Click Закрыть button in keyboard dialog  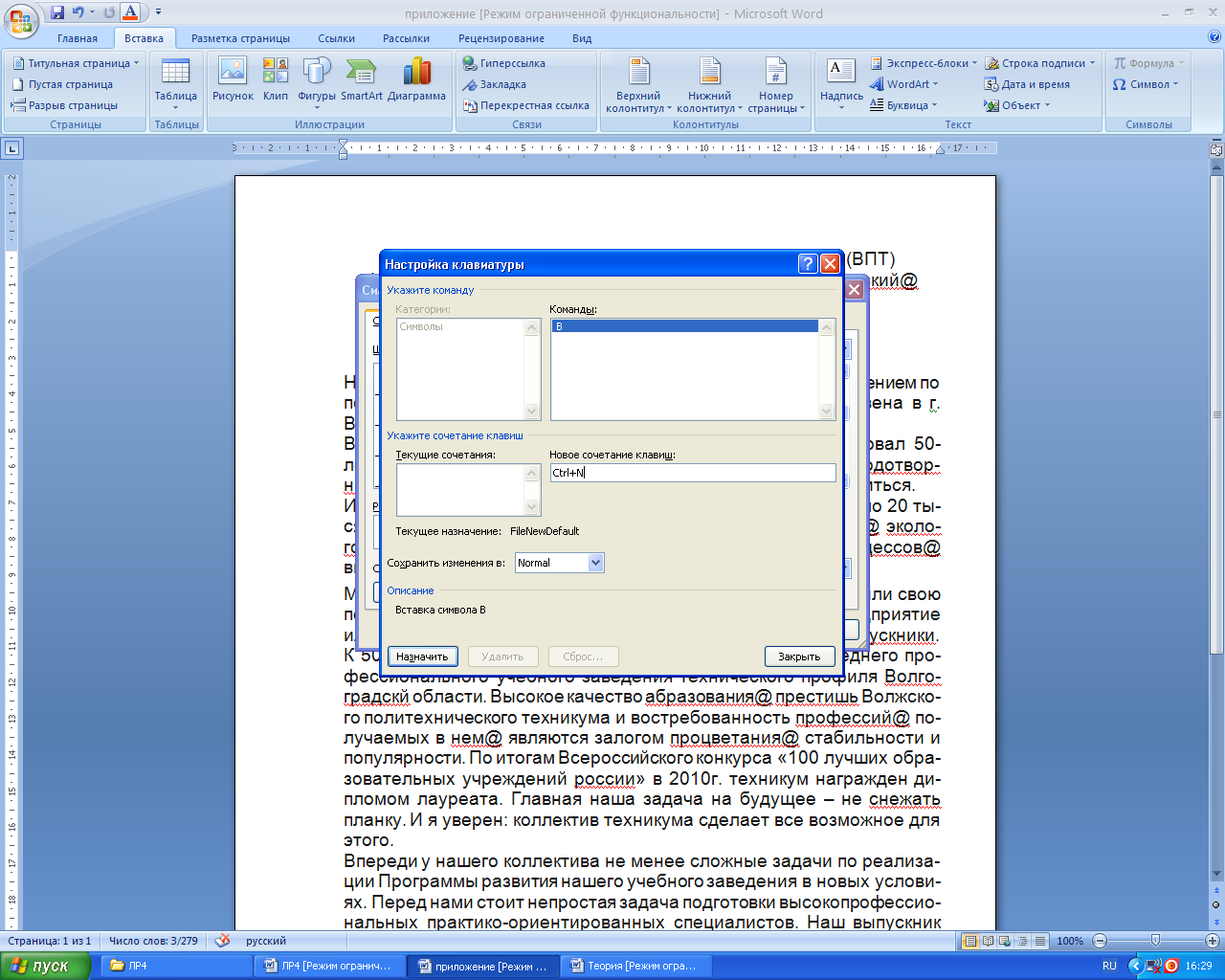click(799, 657)
